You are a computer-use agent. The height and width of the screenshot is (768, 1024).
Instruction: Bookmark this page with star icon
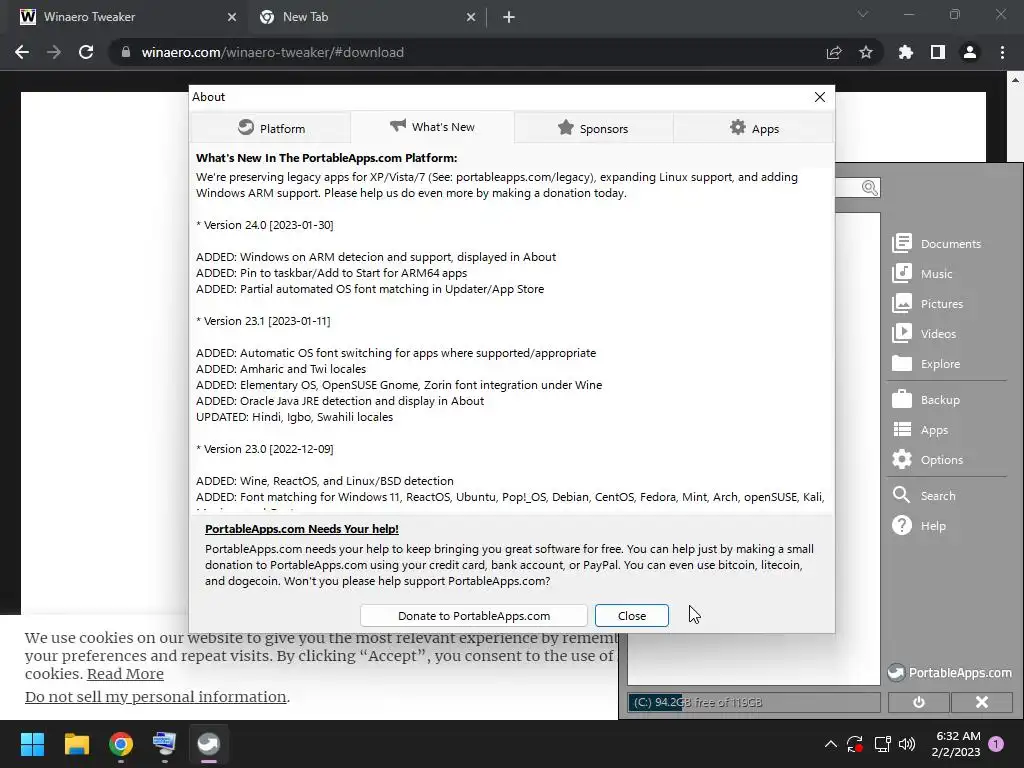pos(866,52)
